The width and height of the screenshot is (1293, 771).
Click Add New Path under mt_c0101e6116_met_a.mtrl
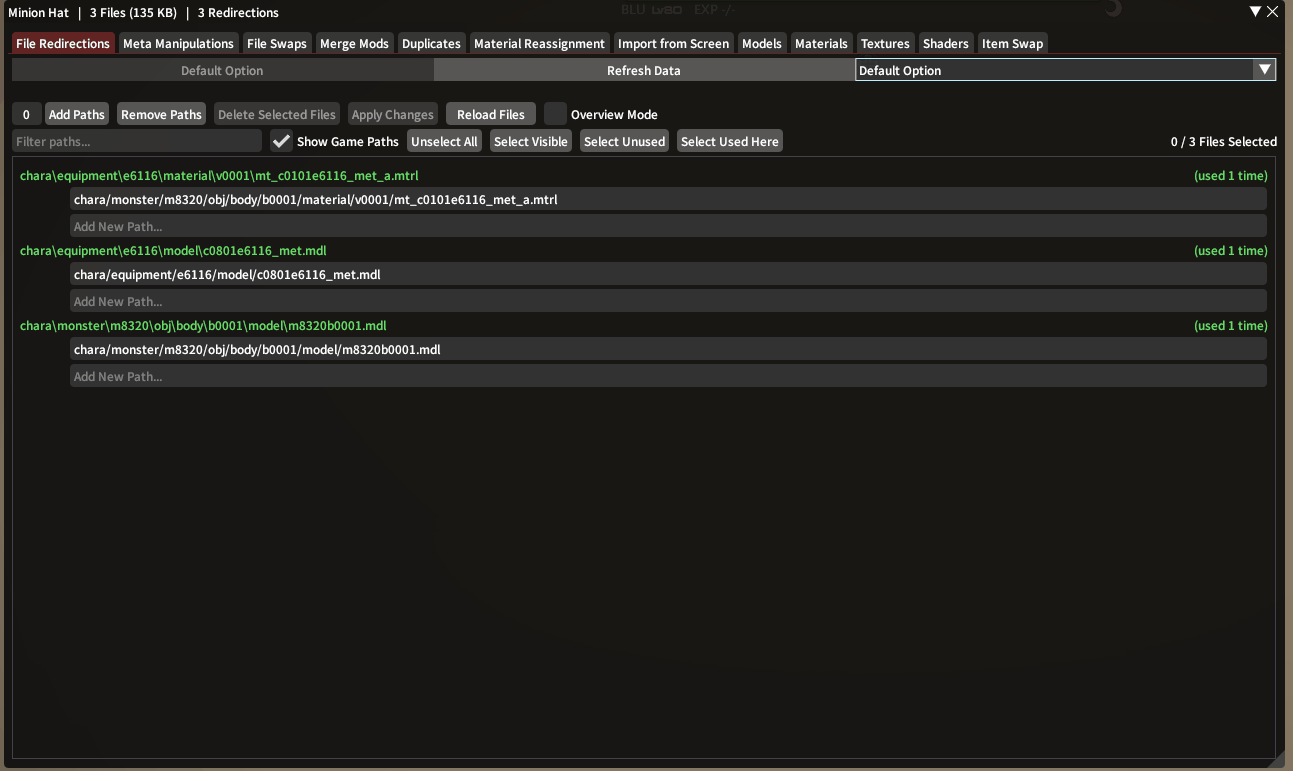668,226
